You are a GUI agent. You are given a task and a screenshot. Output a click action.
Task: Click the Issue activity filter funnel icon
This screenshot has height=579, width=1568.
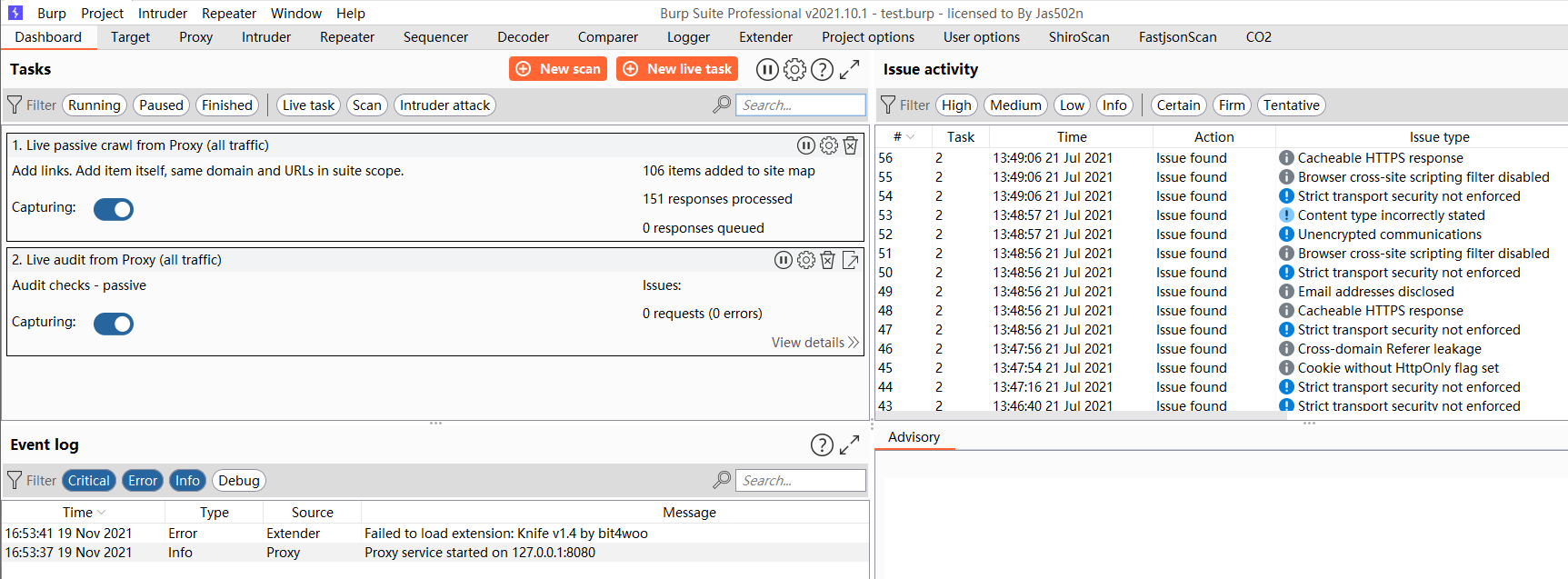coord(888,105)
